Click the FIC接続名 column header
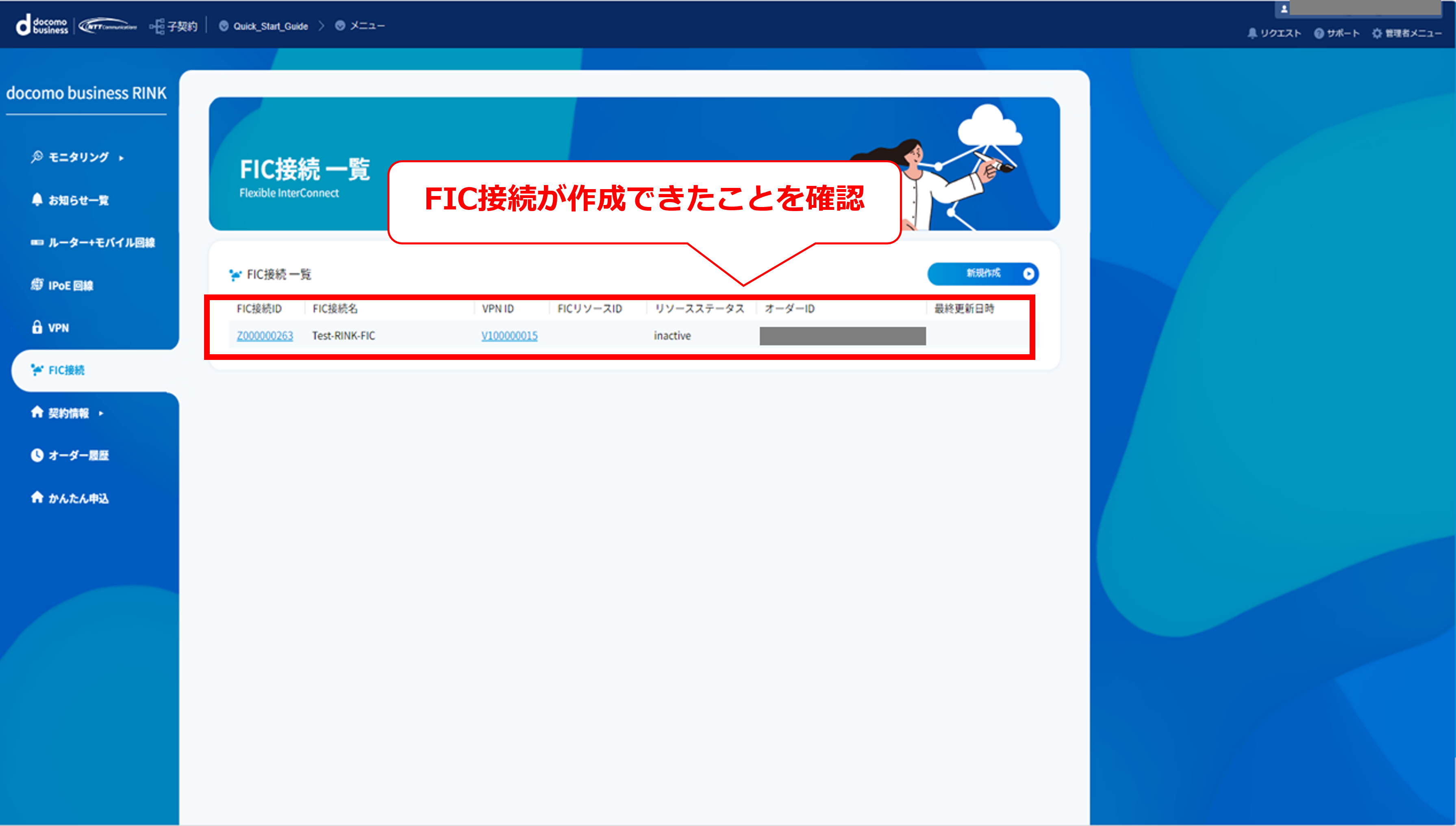The width and height of the screenshot is (1456, 826). (335, 309)
